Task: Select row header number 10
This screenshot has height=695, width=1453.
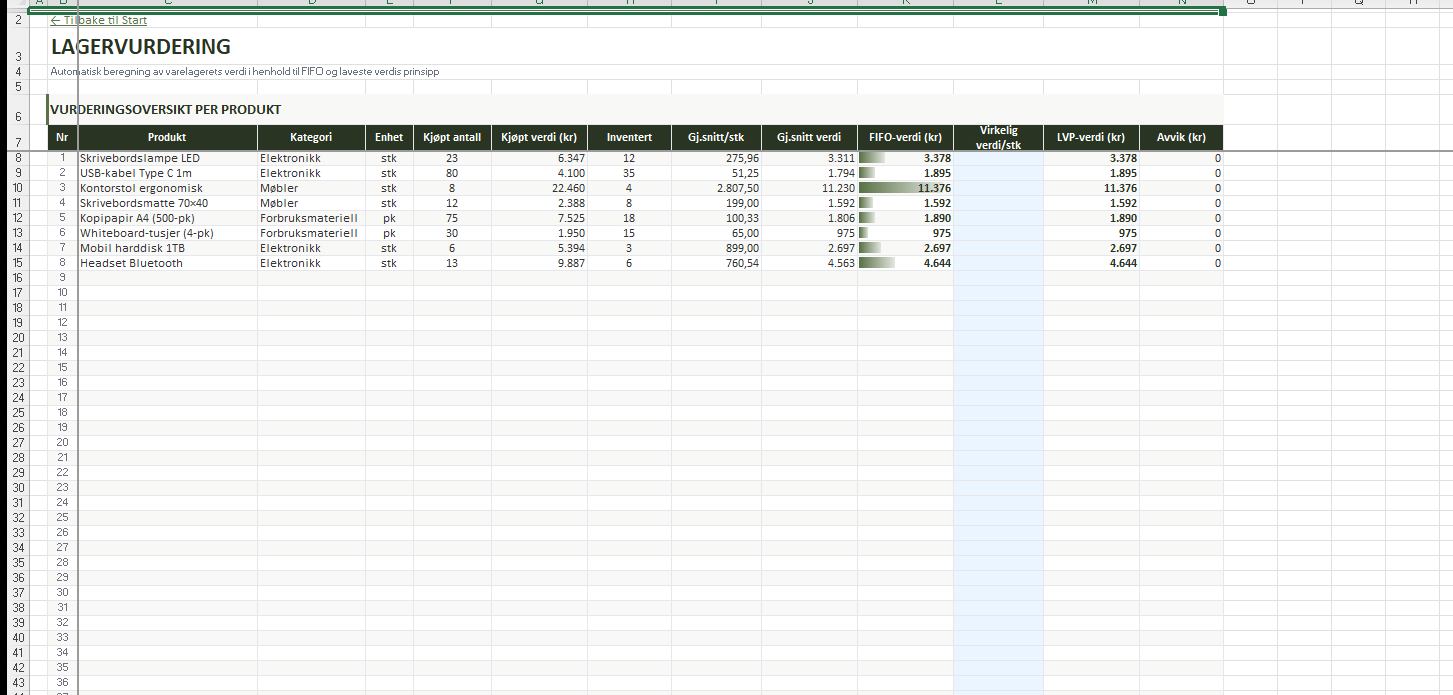Action: (18, 188)
